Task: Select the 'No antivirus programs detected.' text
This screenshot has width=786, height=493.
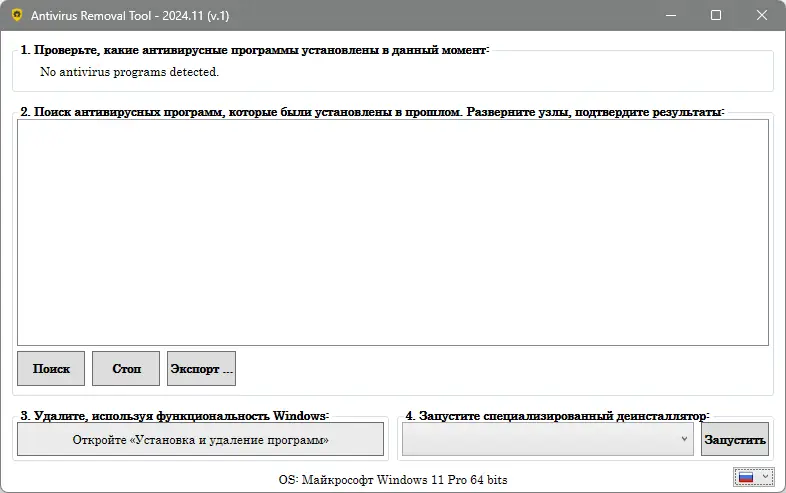Action: [x=129, y=72]
